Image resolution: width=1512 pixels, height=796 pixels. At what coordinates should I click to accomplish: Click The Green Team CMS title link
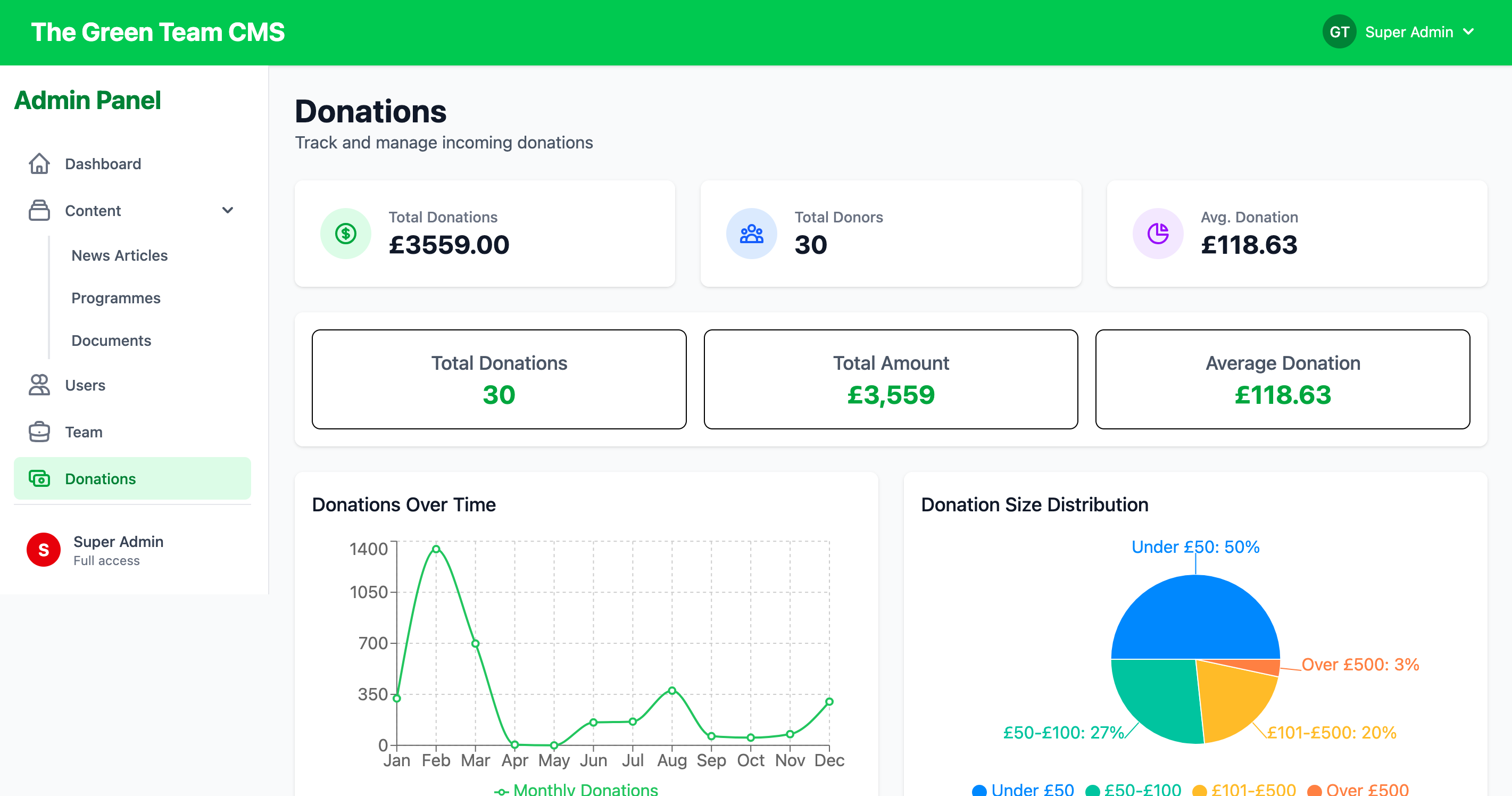coord(157,32)
